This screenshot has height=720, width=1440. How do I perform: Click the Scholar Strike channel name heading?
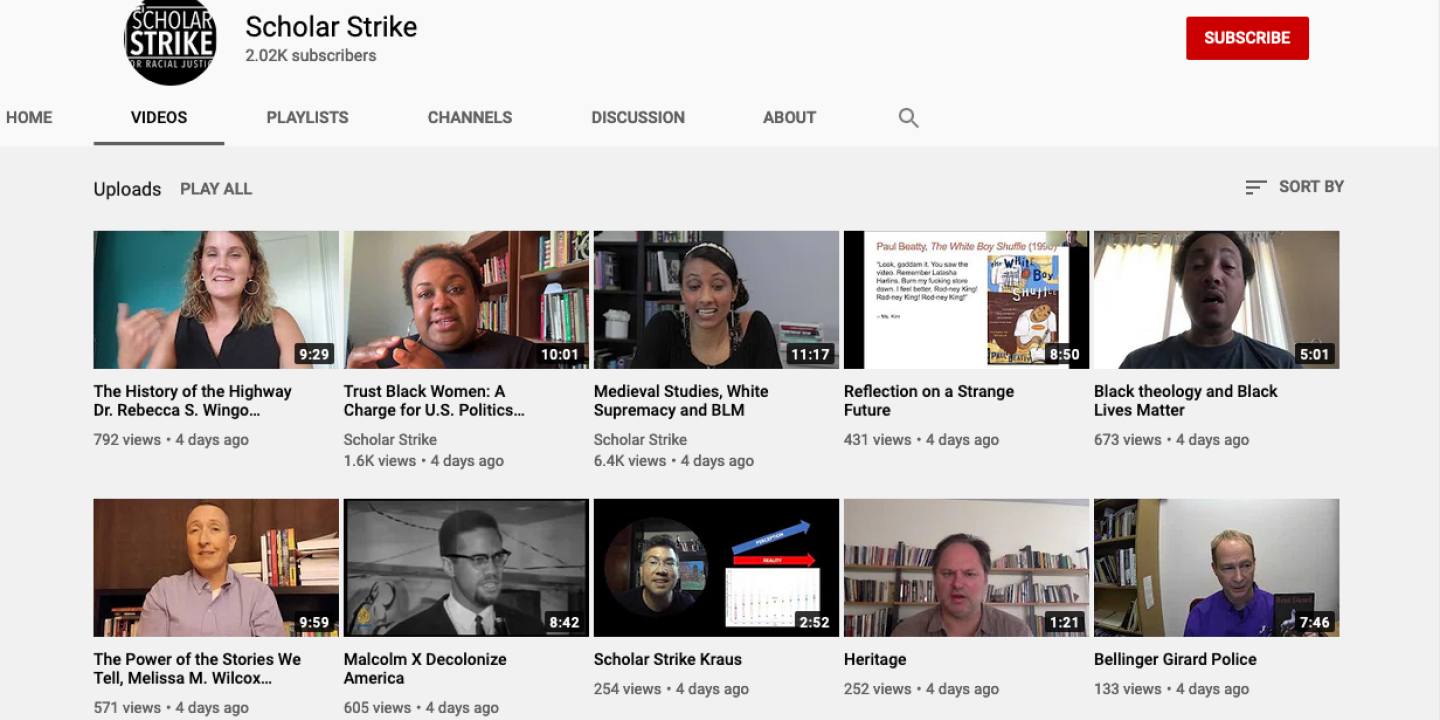(x=331, y=27)
